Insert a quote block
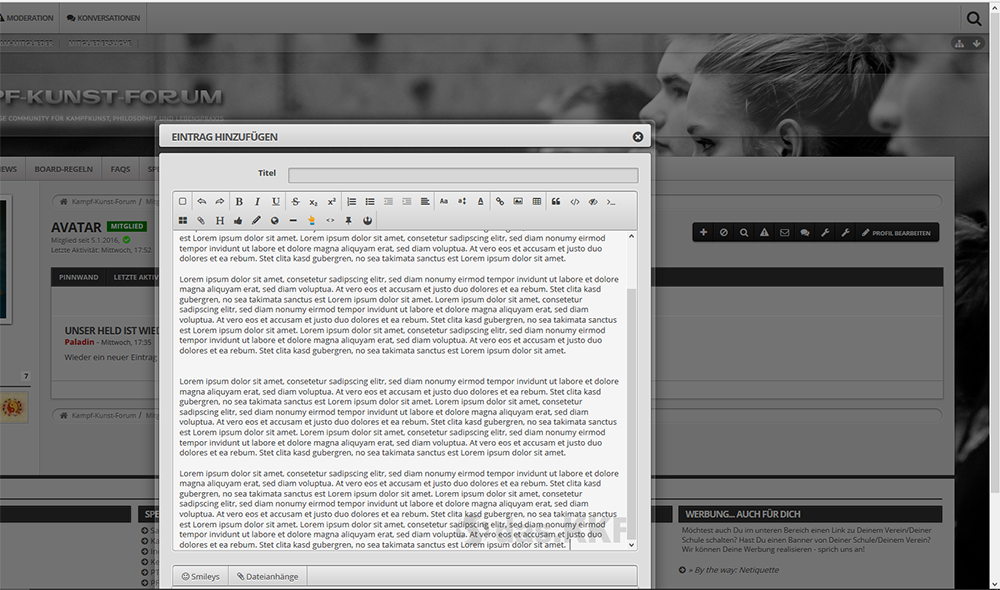Viewport: 1000px width, 590px height. coord(556,202)
